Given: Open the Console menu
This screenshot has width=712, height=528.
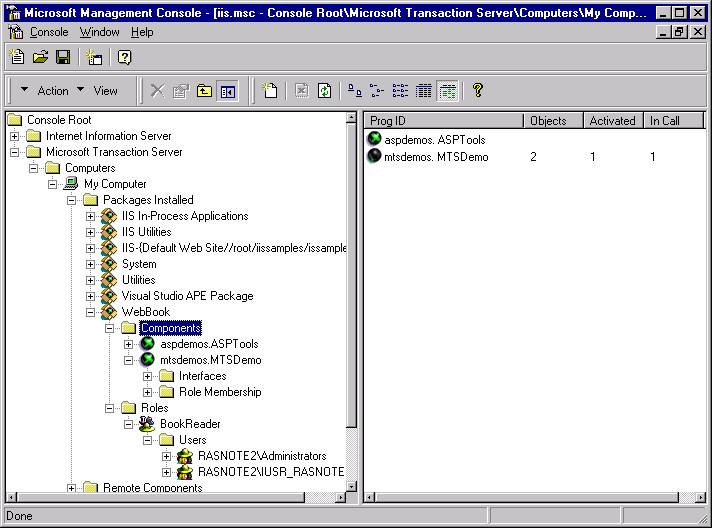Looking at the screenshot, I should coord(49,32).
